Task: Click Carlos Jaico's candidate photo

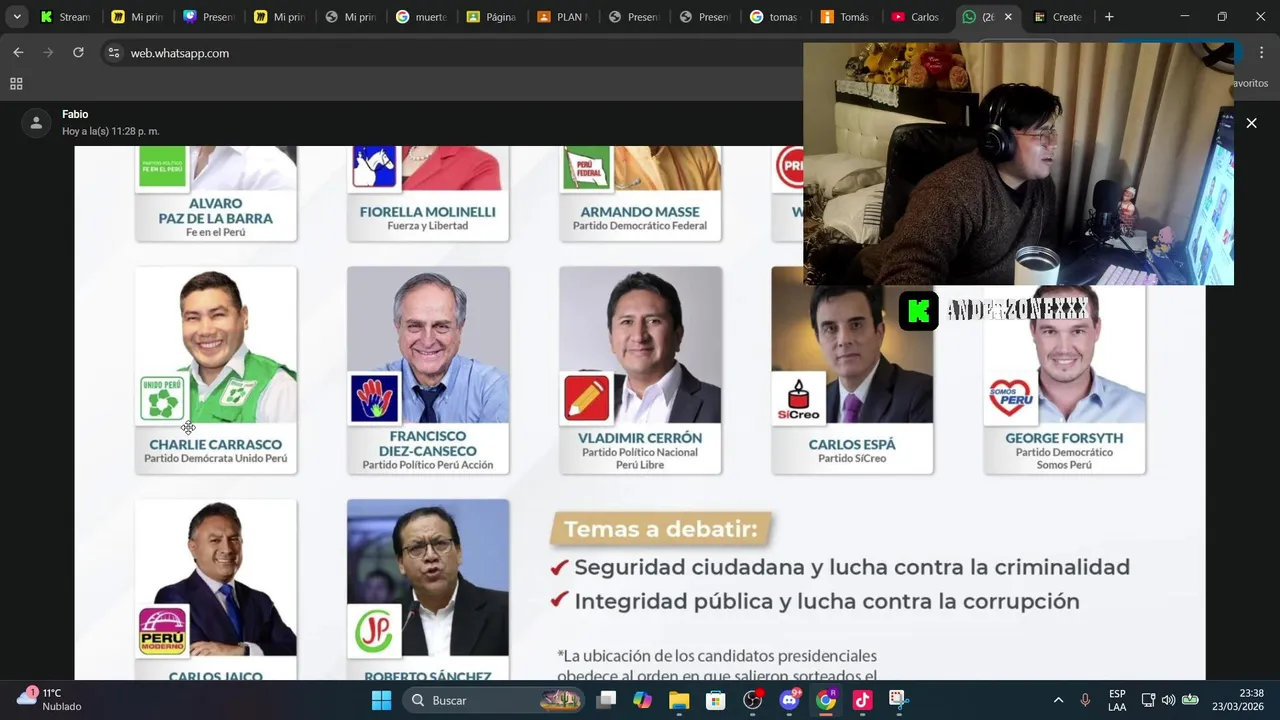Action: click(216, 578)
